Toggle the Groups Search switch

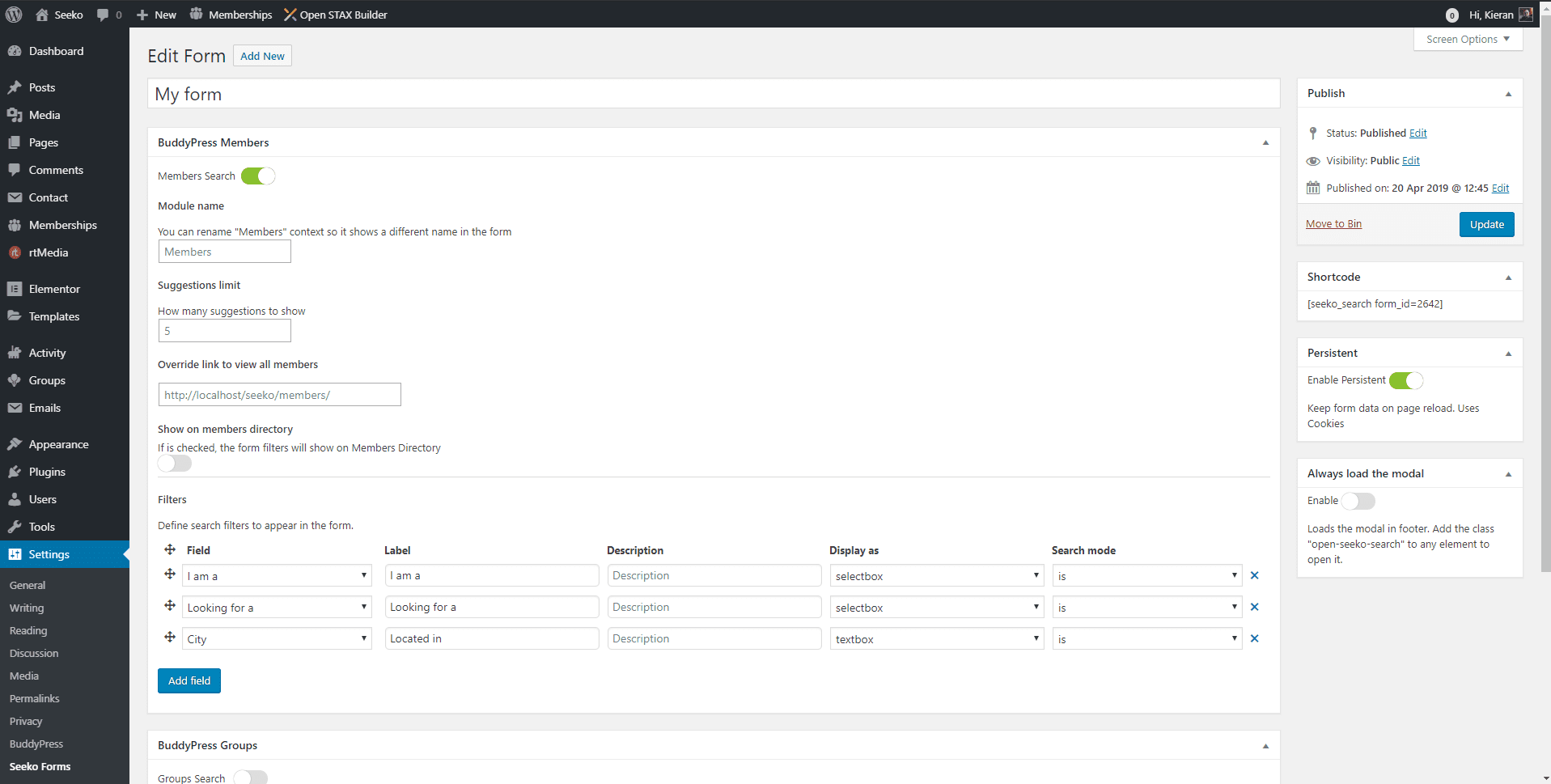pyautogui.click(x=250, y=778)
